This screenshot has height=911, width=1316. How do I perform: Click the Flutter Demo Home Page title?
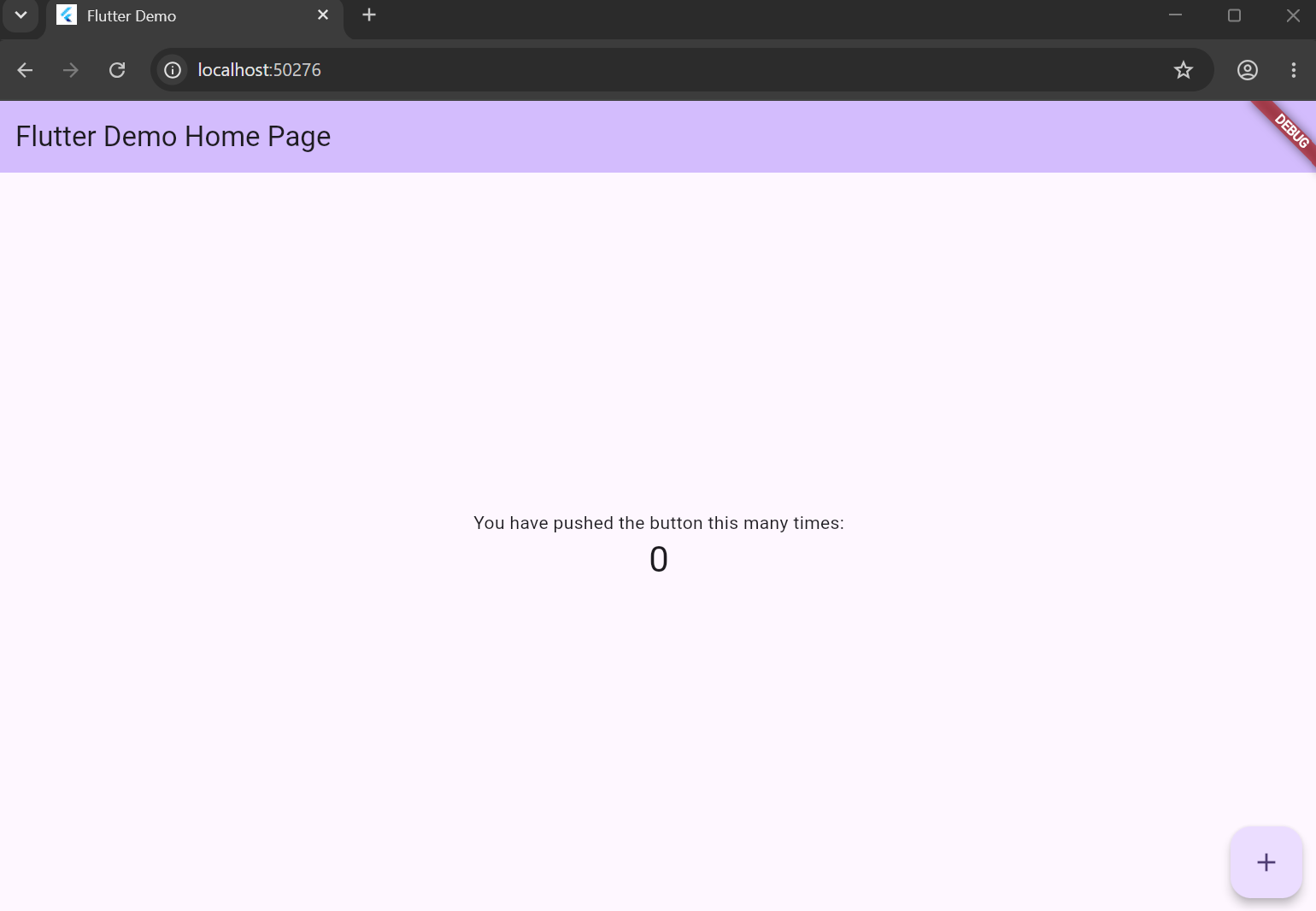(173, 137)
